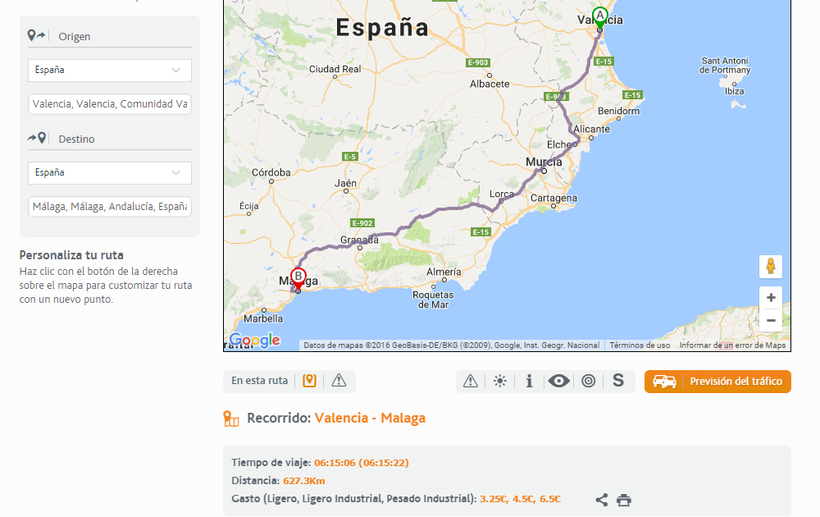Click the Valencia - Malaga route title
Screen dimensions: 820x517
click(370, 418)
